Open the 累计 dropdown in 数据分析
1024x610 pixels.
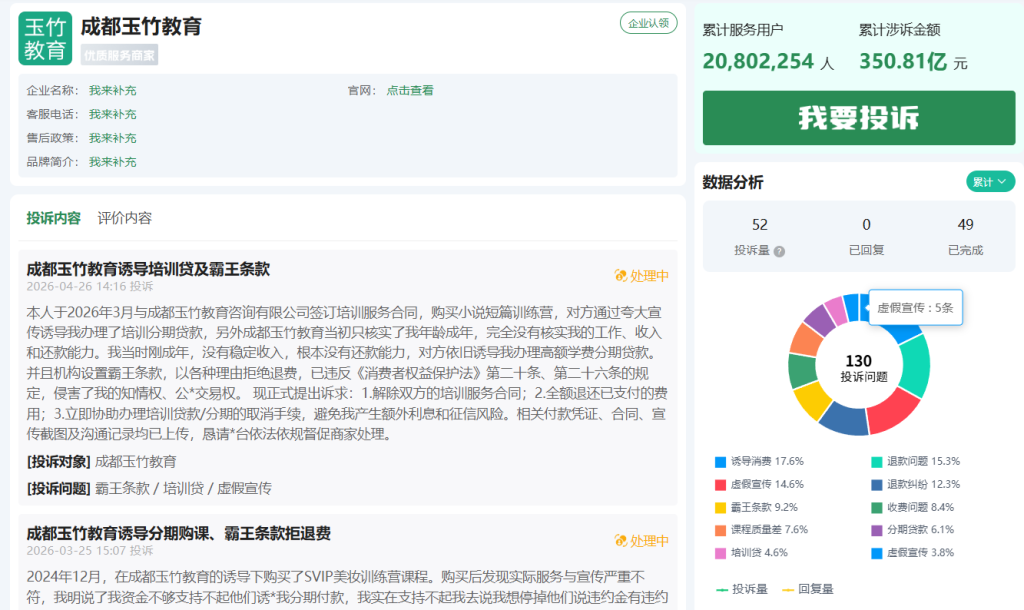tap(990, 181)
